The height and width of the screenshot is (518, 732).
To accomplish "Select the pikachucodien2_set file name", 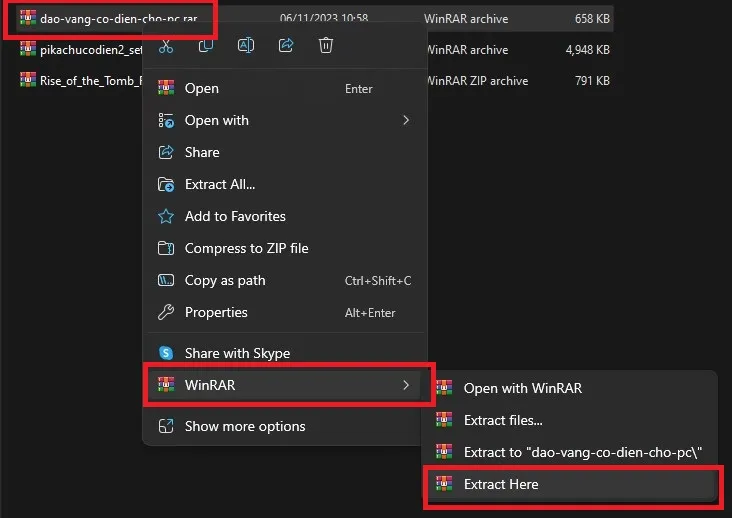I will (91, 50).
